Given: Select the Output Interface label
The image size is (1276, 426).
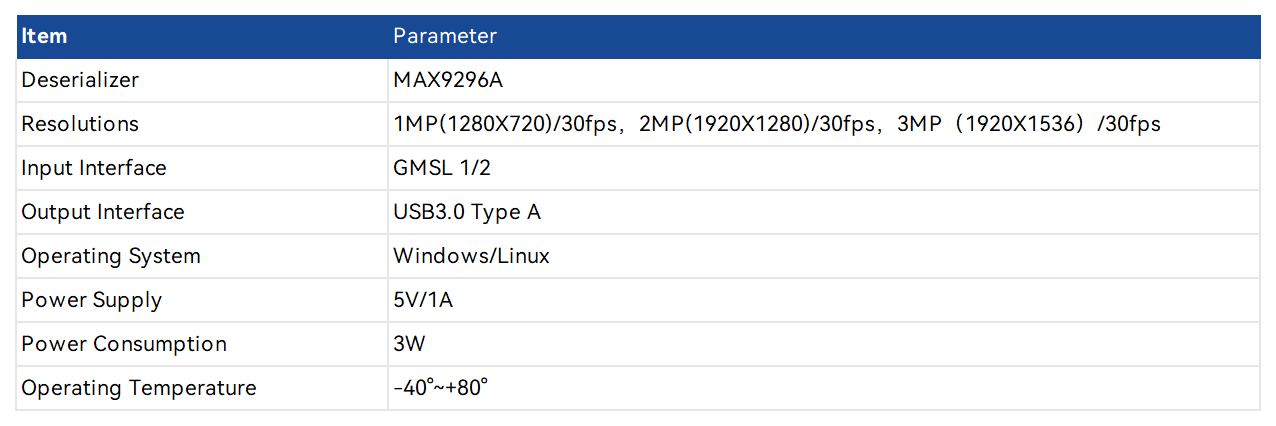Looking at the screenshot, I should [102, 212].
